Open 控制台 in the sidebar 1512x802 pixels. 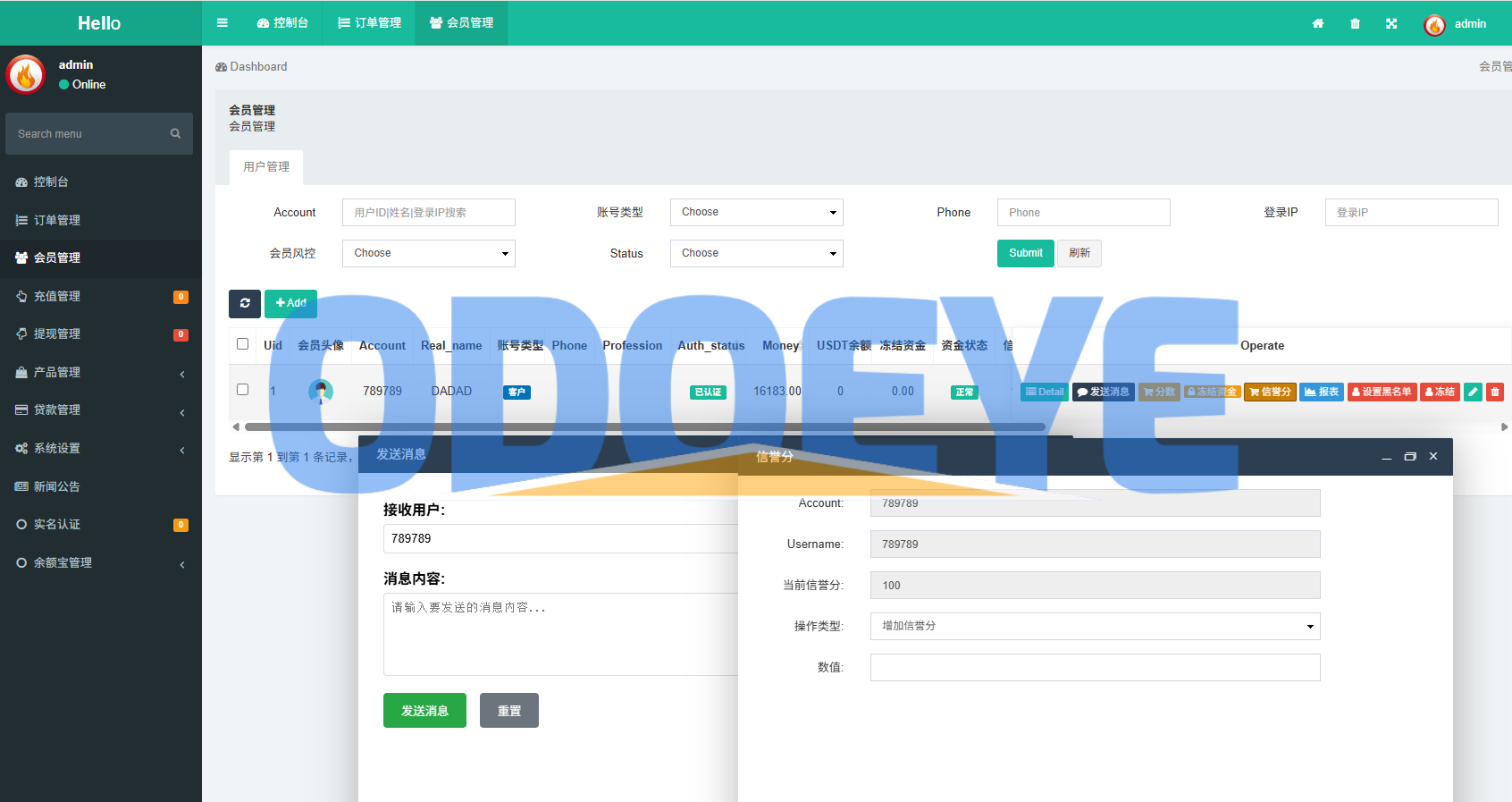tap(101, 182)
